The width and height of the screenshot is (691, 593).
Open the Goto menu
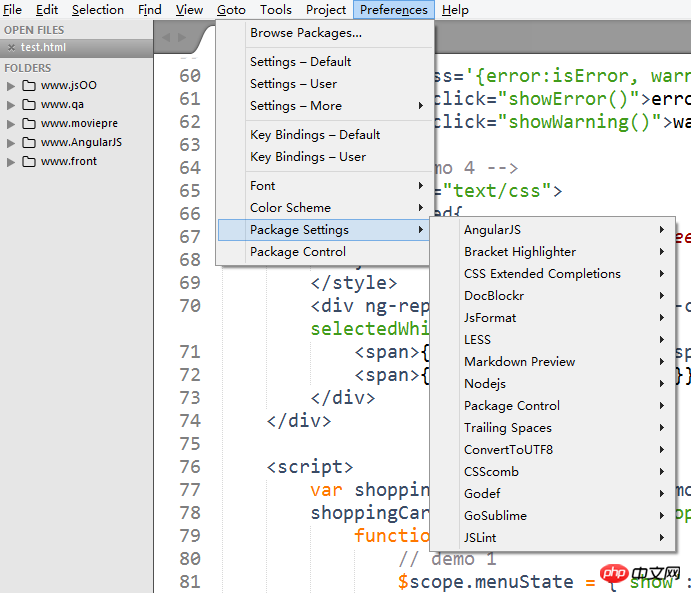231,10
